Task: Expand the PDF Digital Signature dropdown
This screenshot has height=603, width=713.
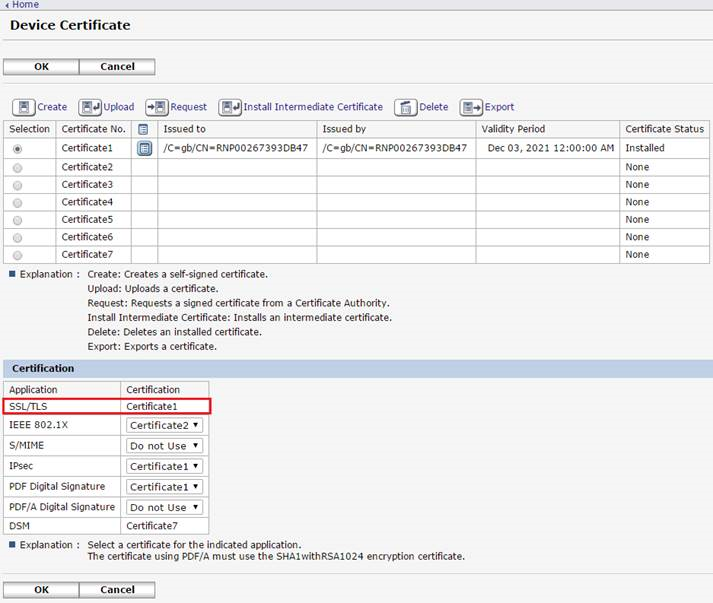Action: 165,487
